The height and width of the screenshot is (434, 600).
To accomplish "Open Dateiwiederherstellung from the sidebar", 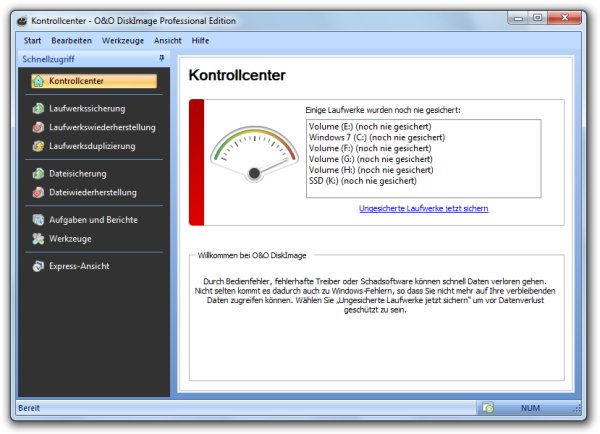I will (94, 193).
